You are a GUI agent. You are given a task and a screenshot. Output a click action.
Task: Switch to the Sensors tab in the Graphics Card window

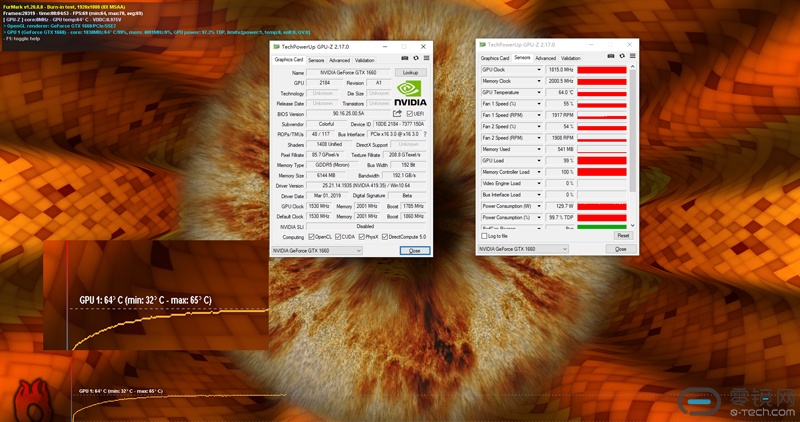coord(316,60)
